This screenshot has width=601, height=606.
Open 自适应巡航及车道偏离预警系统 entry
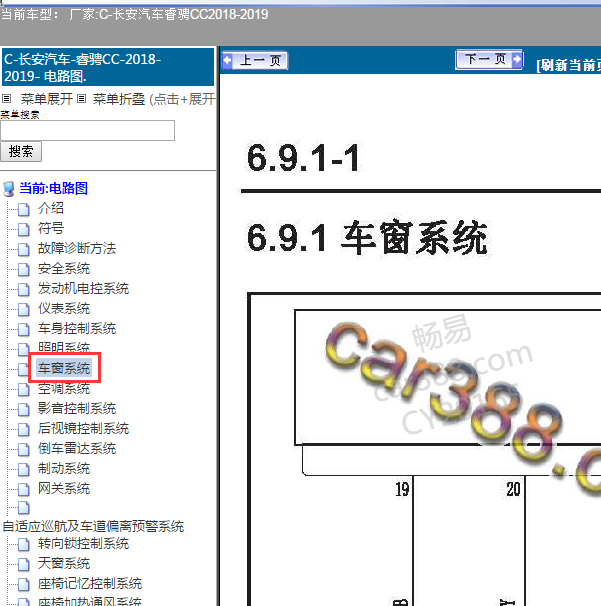coord(94,526)
